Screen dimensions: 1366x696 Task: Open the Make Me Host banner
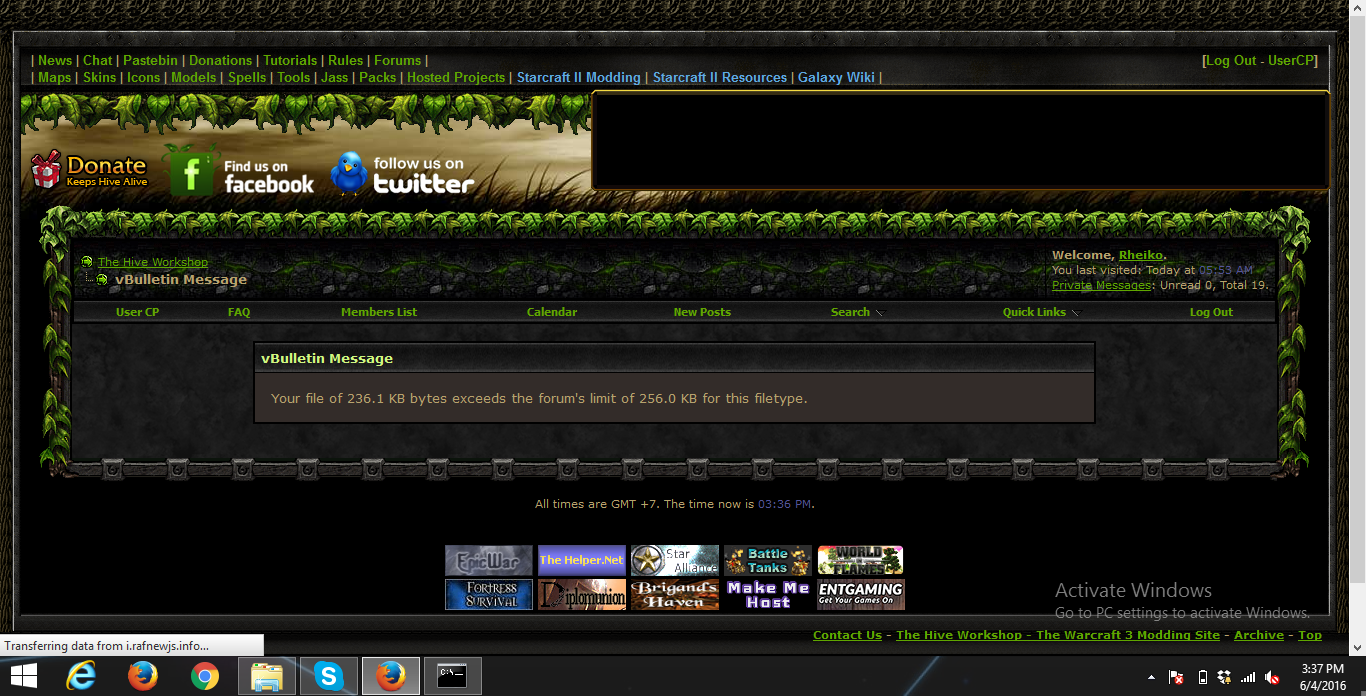pos(768,594)
